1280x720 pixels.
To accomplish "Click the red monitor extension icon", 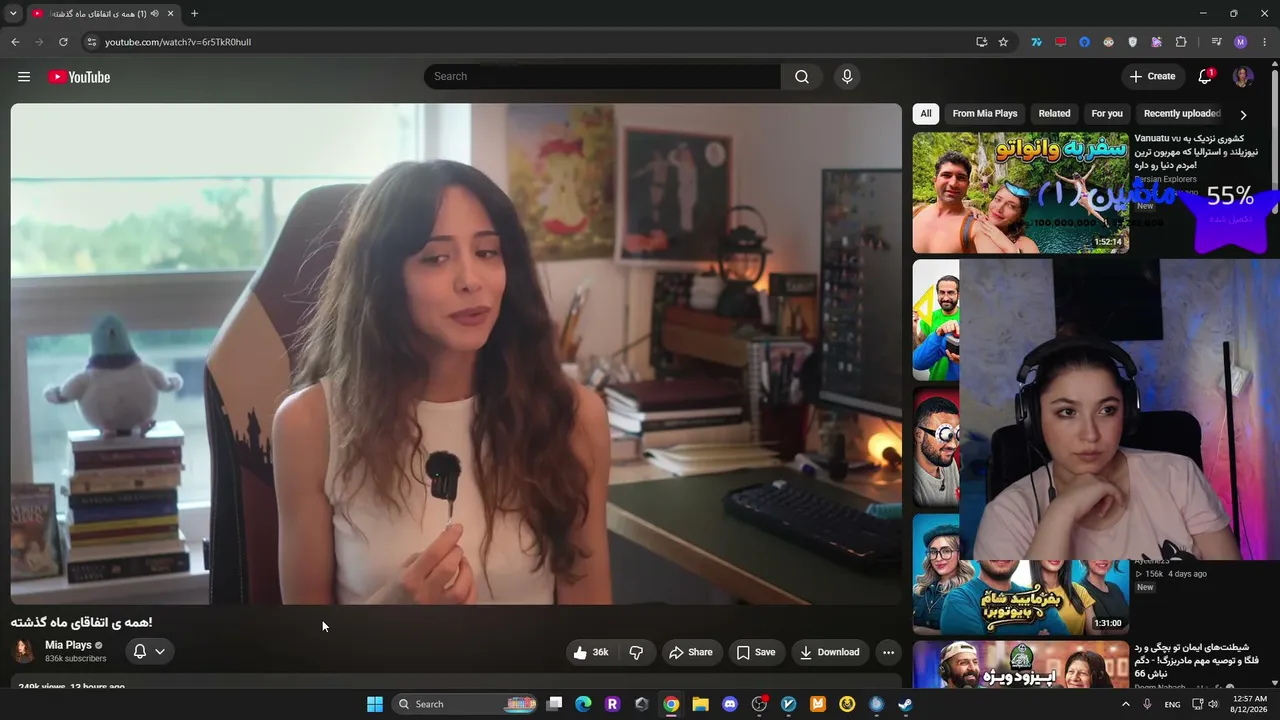I will (x=1060, y=42).
